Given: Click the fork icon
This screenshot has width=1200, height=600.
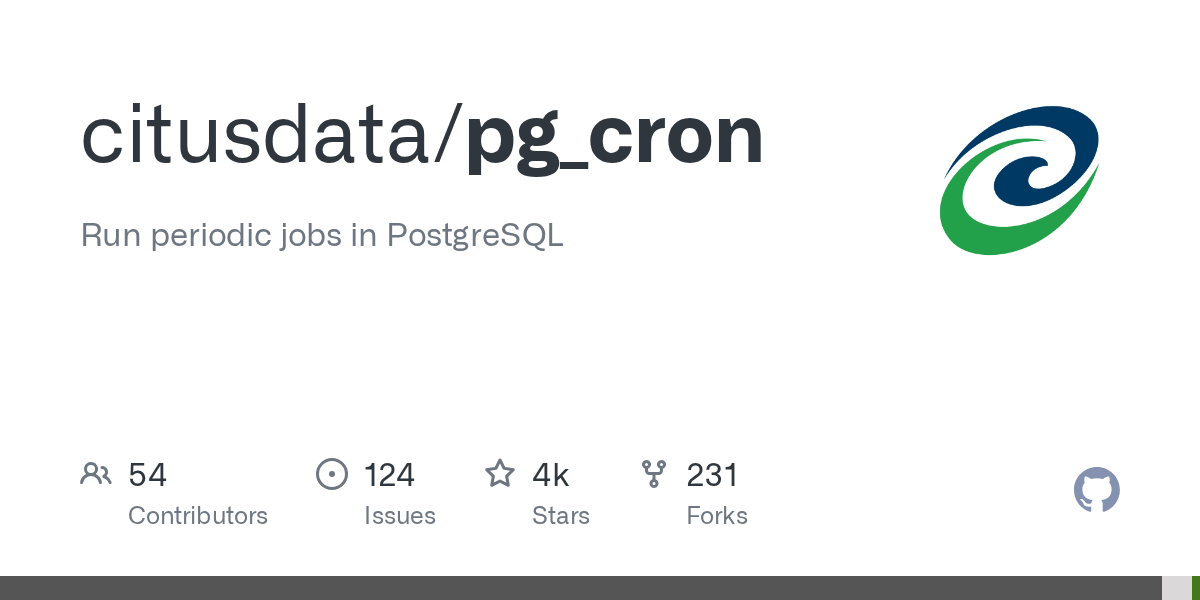Looking at the screenshot, I should 654,474.
